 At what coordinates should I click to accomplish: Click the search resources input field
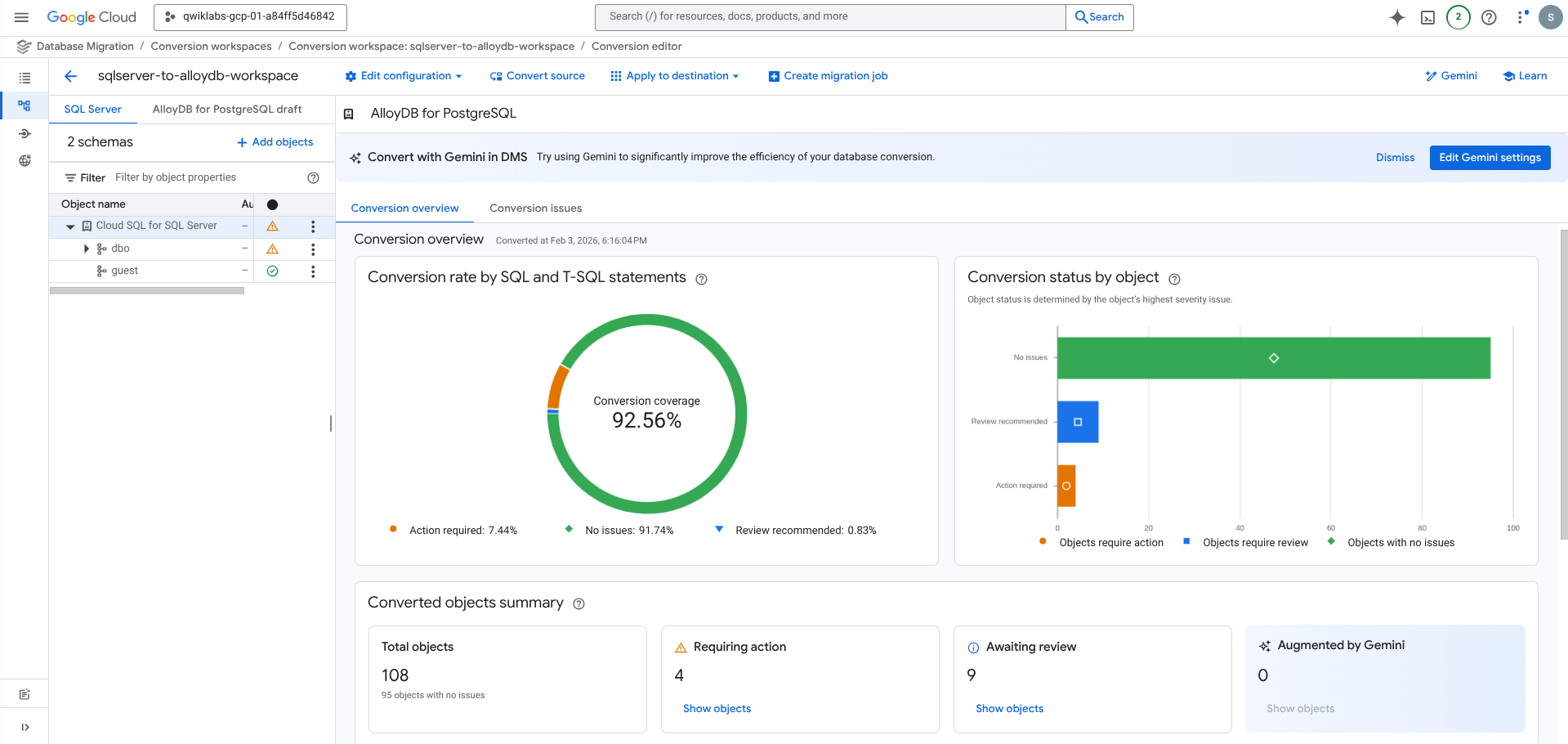click(x=830, y=17)
